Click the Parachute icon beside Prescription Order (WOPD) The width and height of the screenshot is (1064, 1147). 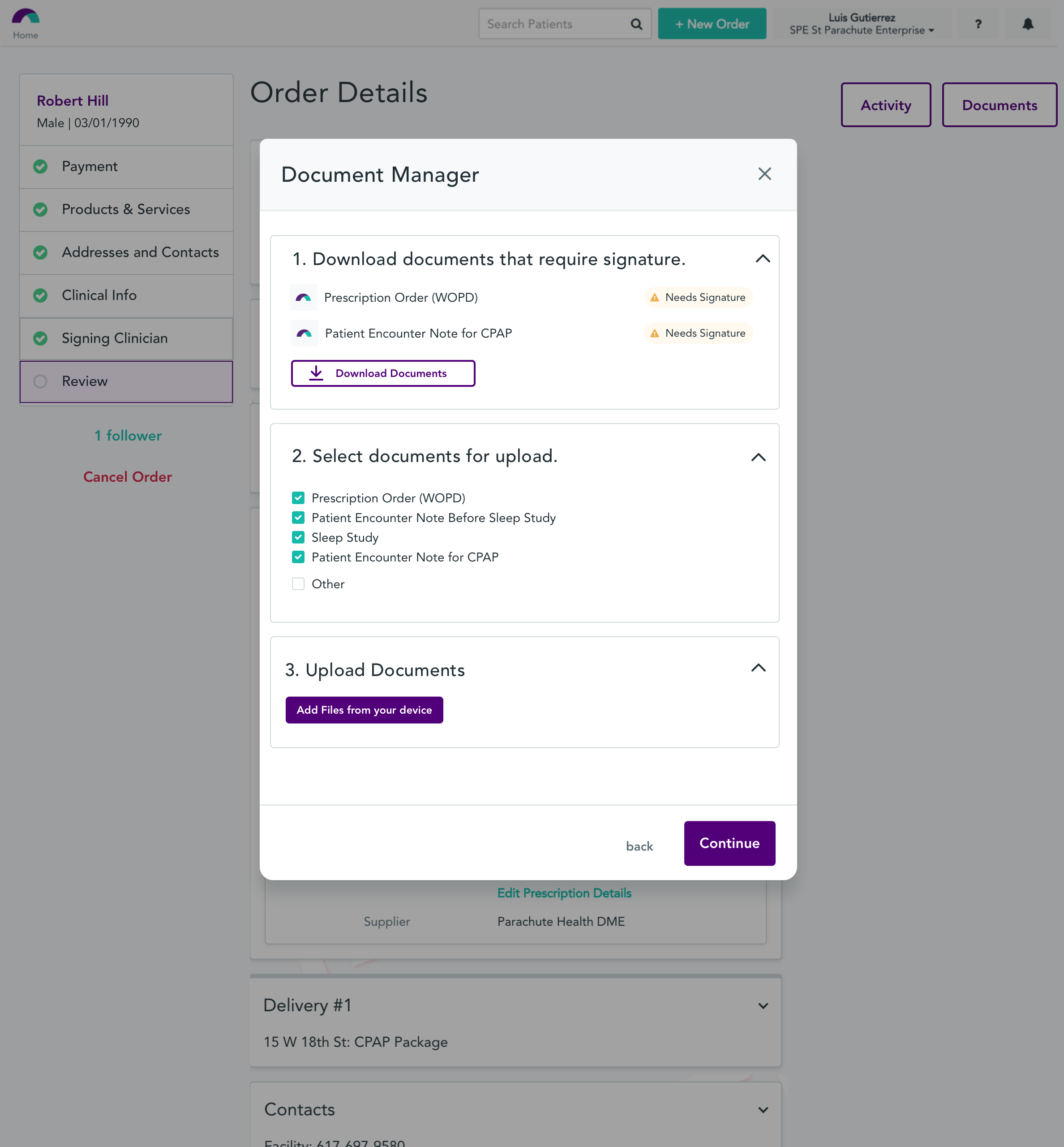[x=304, y=297]
